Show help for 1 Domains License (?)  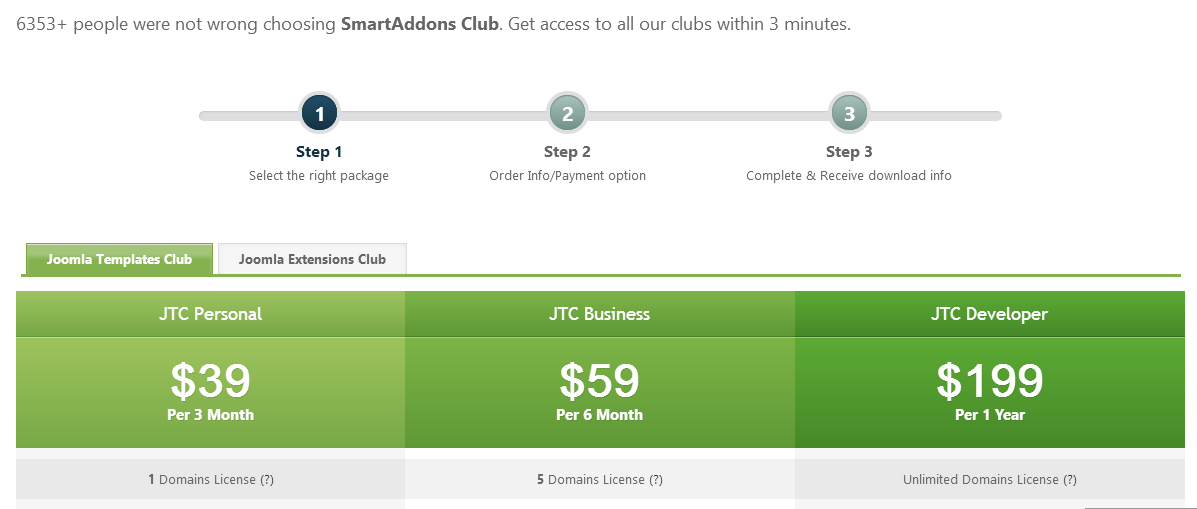pyautogui.click(x=267, y=480)
